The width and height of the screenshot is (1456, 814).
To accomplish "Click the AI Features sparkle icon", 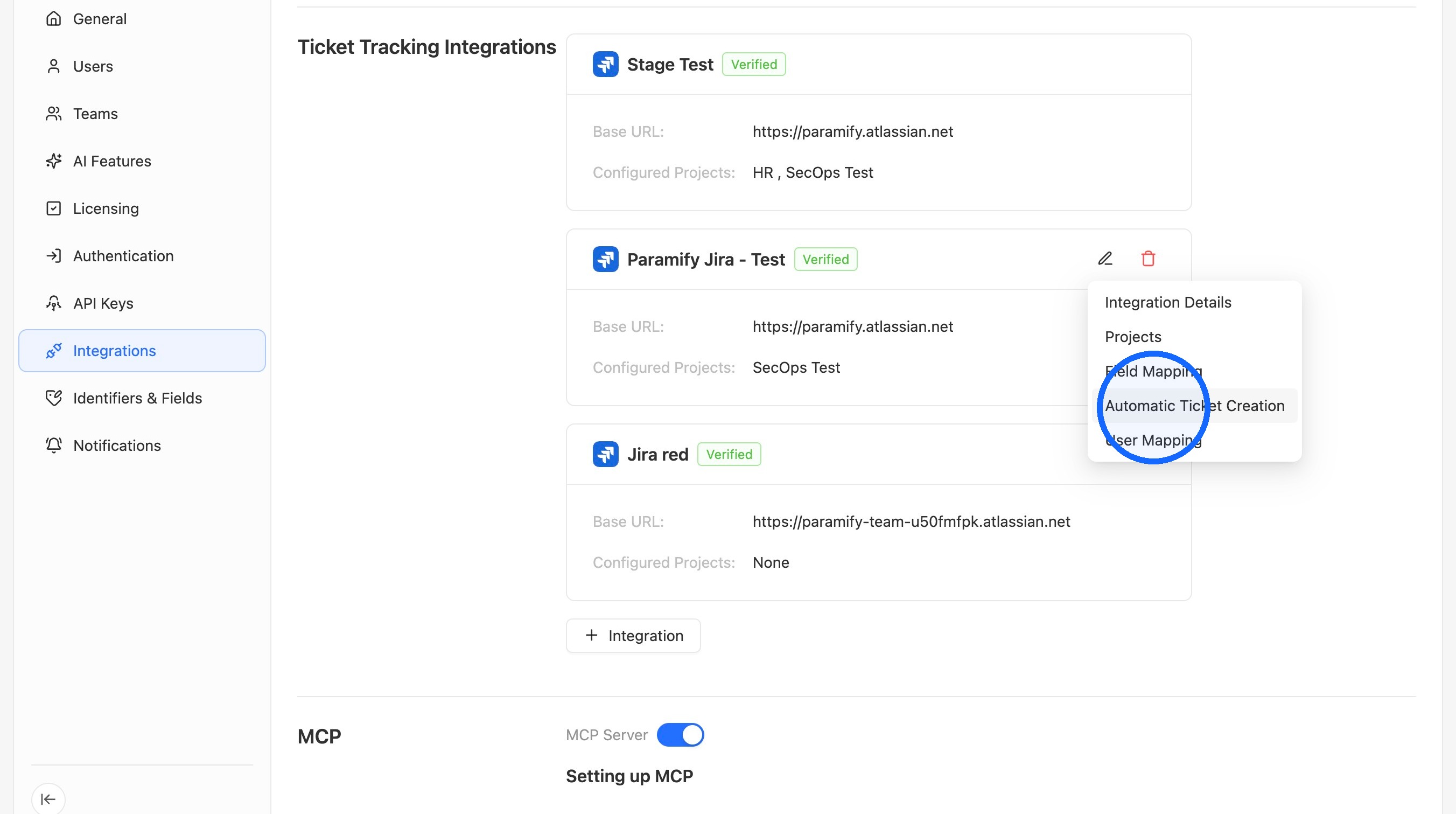I will coord(53,161).
